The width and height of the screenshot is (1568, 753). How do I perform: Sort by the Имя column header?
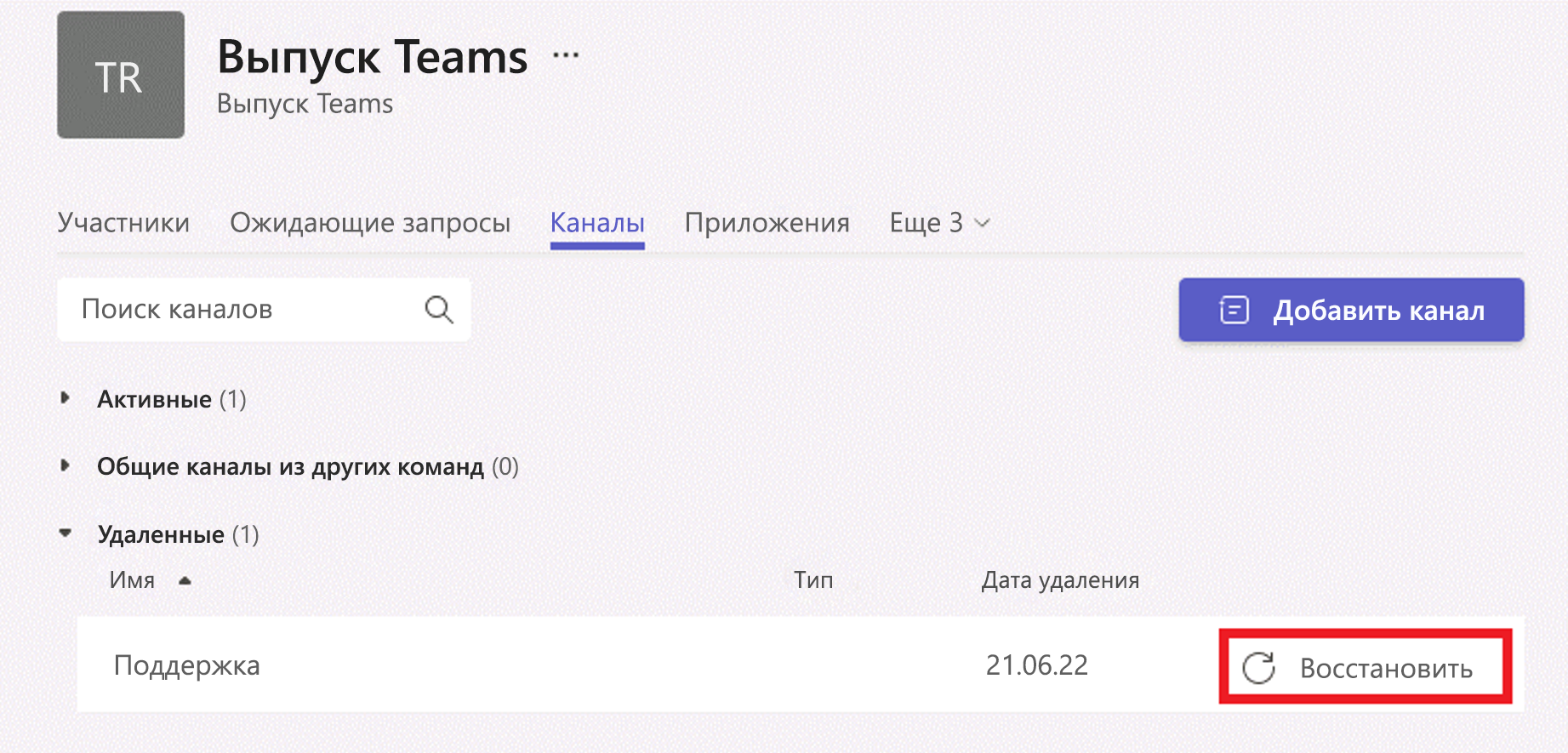tap(133, 580)
